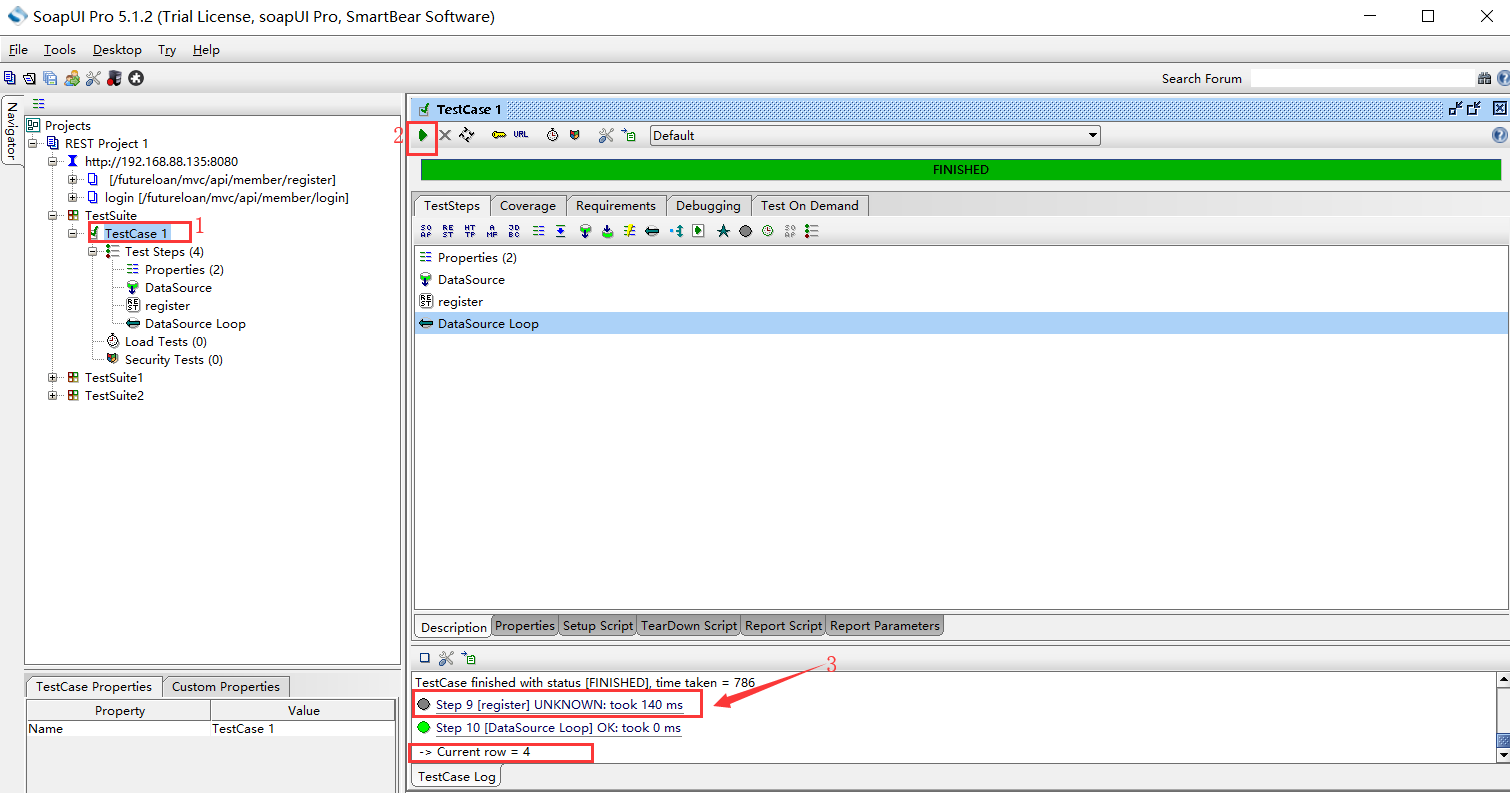Collapse the TestSuite node in navigator
The image size is (1510, 793).
pyautogui.click(x=54, y=216)
